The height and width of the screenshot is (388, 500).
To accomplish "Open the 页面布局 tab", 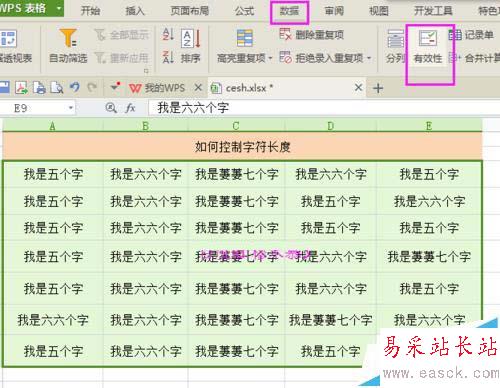I will [x=190, y=11].
